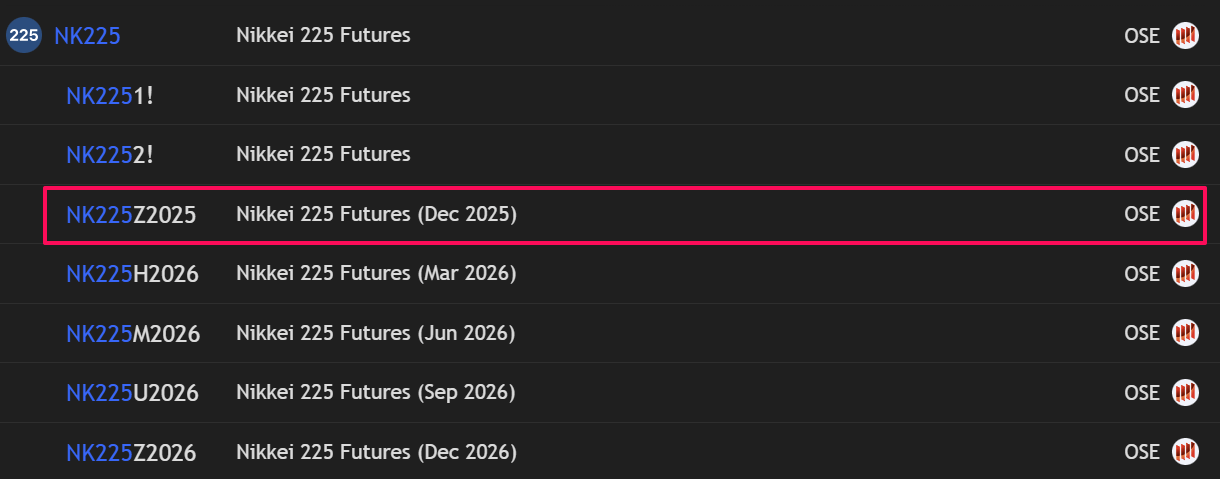1220x479 pixels.
Task: Select the NK2251! continuous contract symbol
Action: click(110, 96)
